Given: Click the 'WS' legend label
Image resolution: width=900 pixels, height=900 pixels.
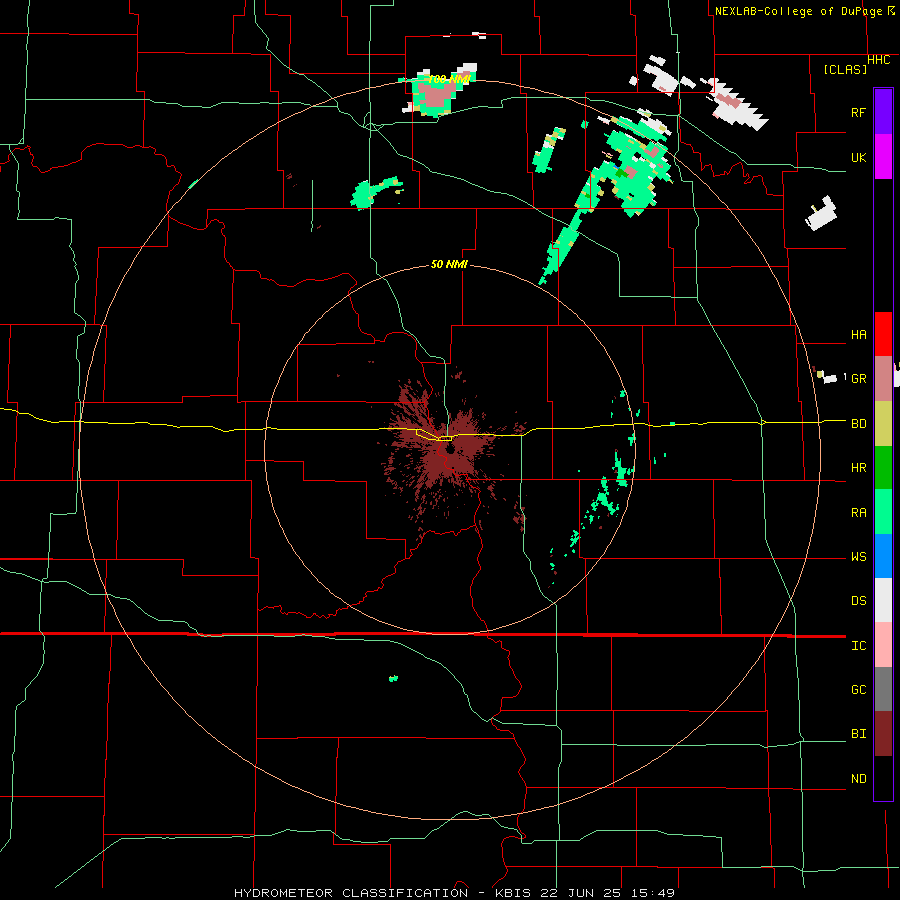Looking at the screenshot, I should (858, 557).
